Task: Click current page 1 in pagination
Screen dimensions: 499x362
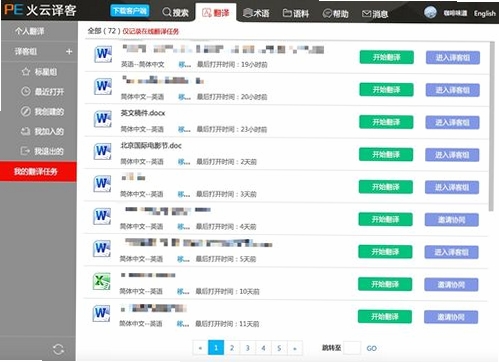Action: click(x=216, y=348)
